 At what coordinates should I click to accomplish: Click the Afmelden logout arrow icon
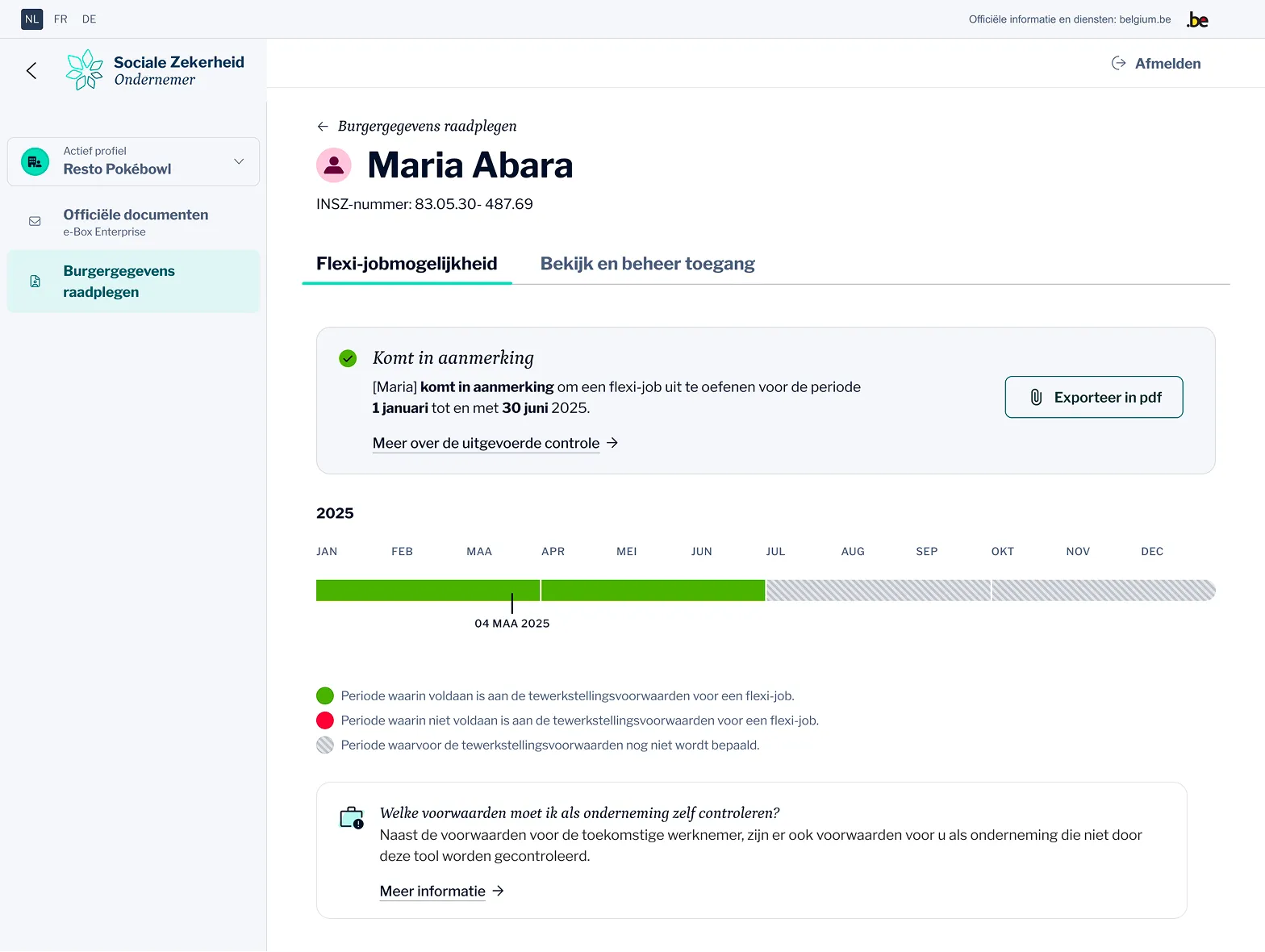[1118, 64]
